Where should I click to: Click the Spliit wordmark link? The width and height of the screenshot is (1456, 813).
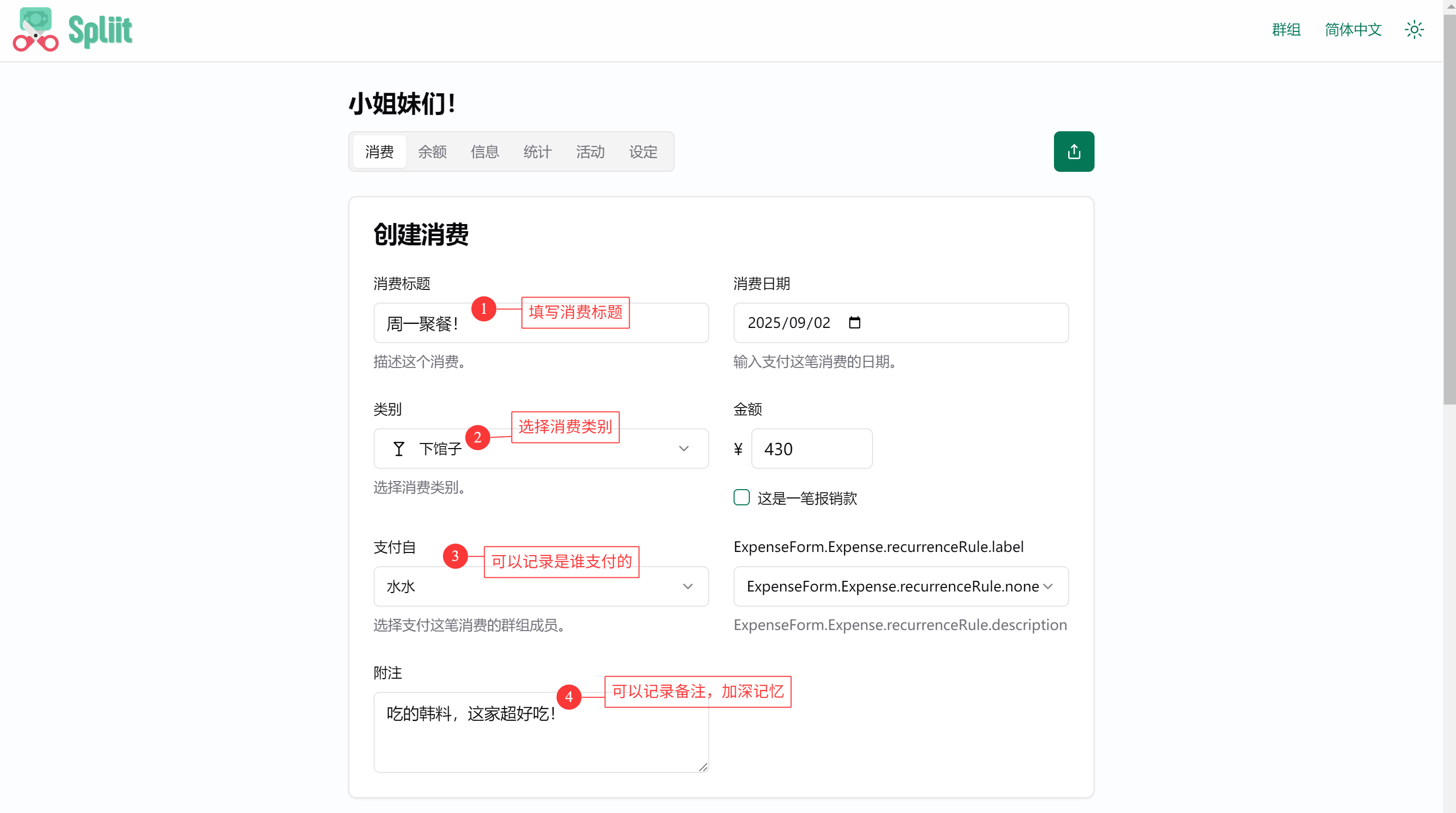[x=100, y=30]
